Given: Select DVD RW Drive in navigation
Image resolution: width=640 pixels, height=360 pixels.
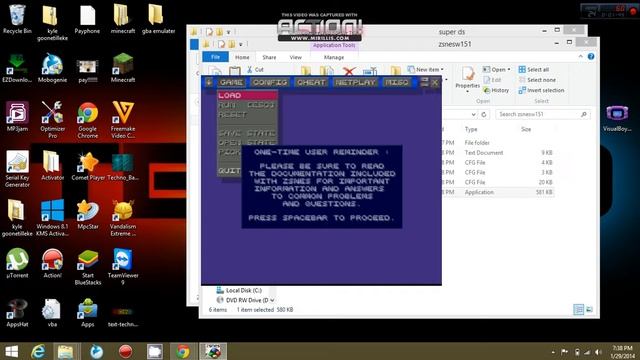Looking at the screenshot, I should [243, 300].
